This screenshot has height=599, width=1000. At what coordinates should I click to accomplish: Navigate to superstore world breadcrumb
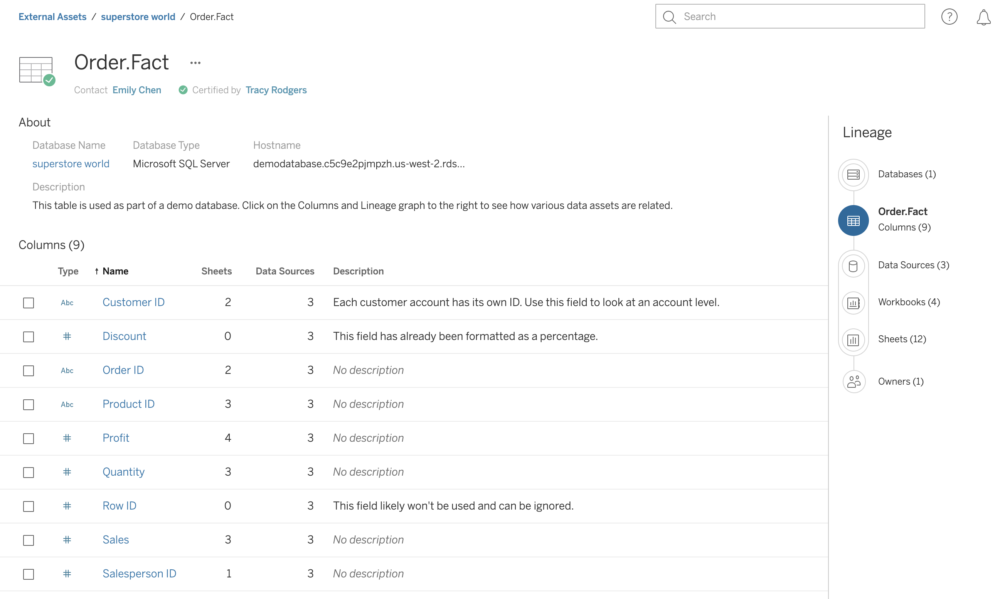[x=138, y=17]
